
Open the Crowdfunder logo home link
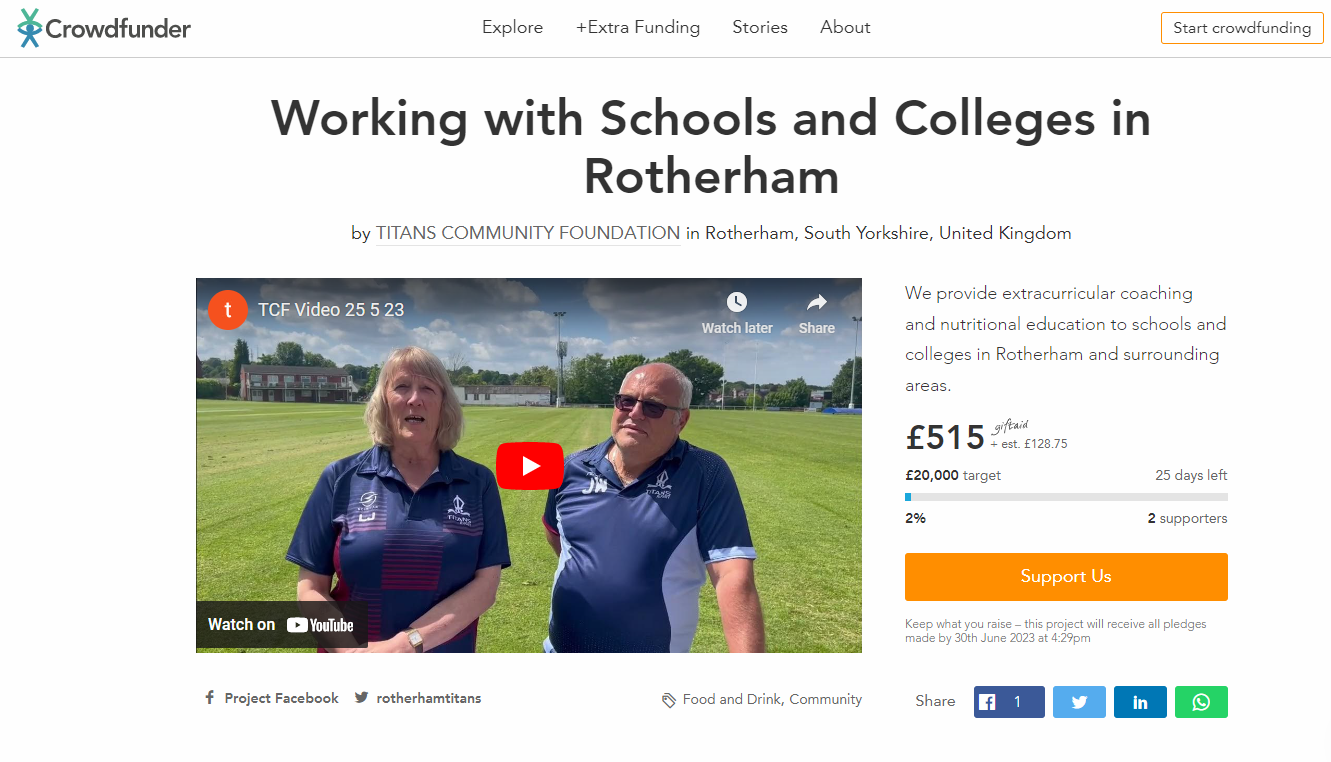coord(104,28)
